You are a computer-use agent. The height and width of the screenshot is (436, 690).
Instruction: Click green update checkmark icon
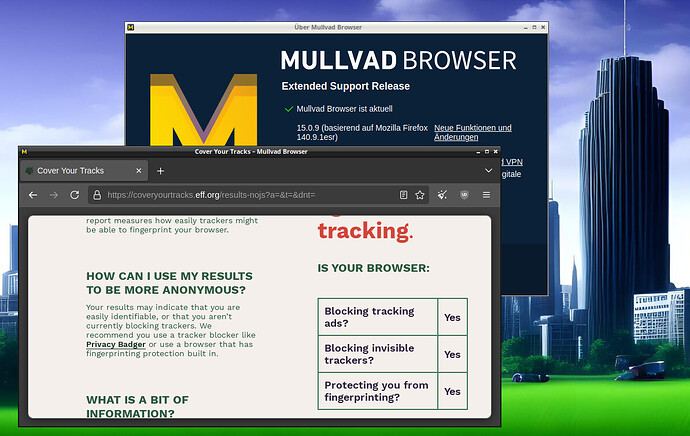[289, 109]
